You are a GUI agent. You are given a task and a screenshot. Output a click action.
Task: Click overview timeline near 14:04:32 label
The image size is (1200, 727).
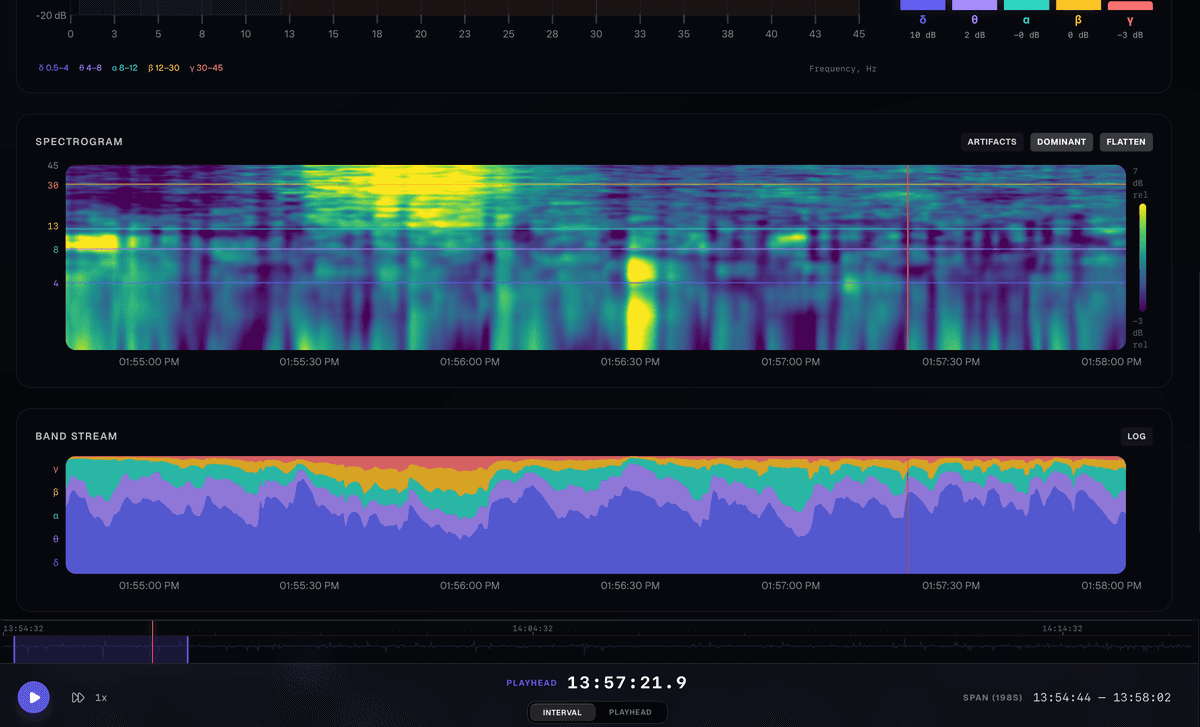click(x=532, y=630)
